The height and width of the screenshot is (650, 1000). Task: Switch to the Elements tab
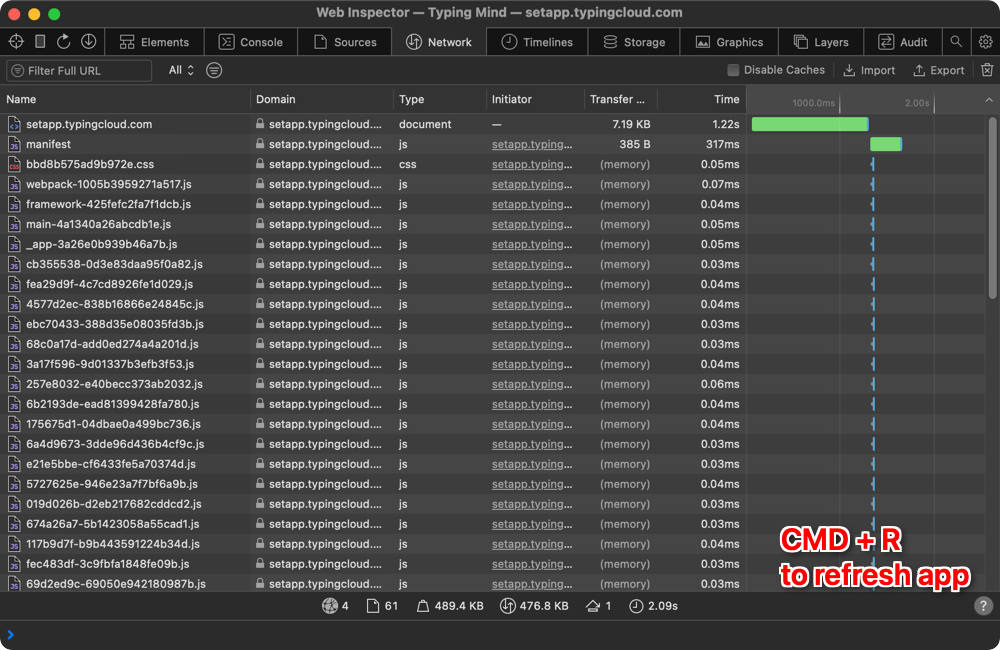tap(154, 42)
